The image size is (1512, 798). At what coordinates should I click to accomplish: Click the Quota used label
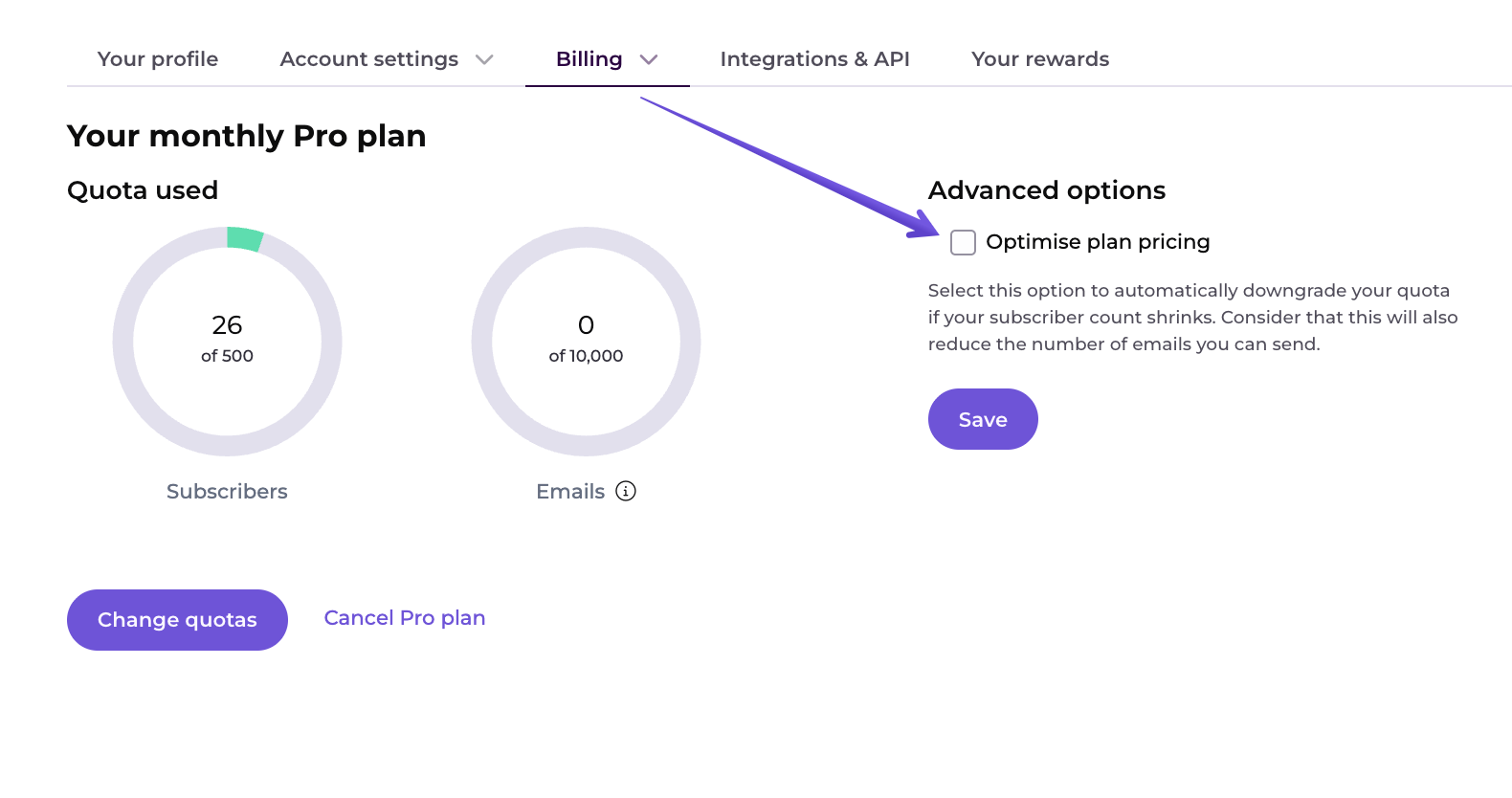(x=142, y=190)
